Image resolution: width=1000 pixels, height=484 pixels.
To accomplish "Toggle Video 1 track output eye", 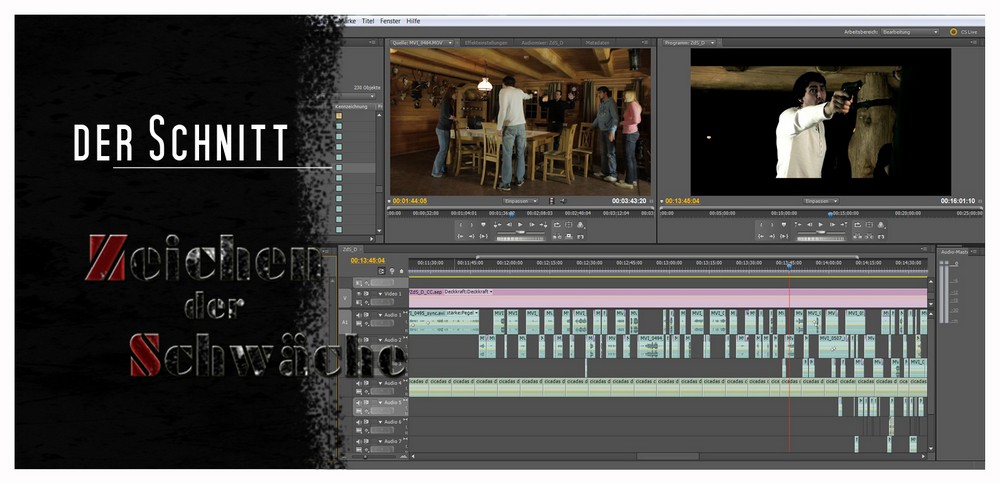I will point(359,294).
